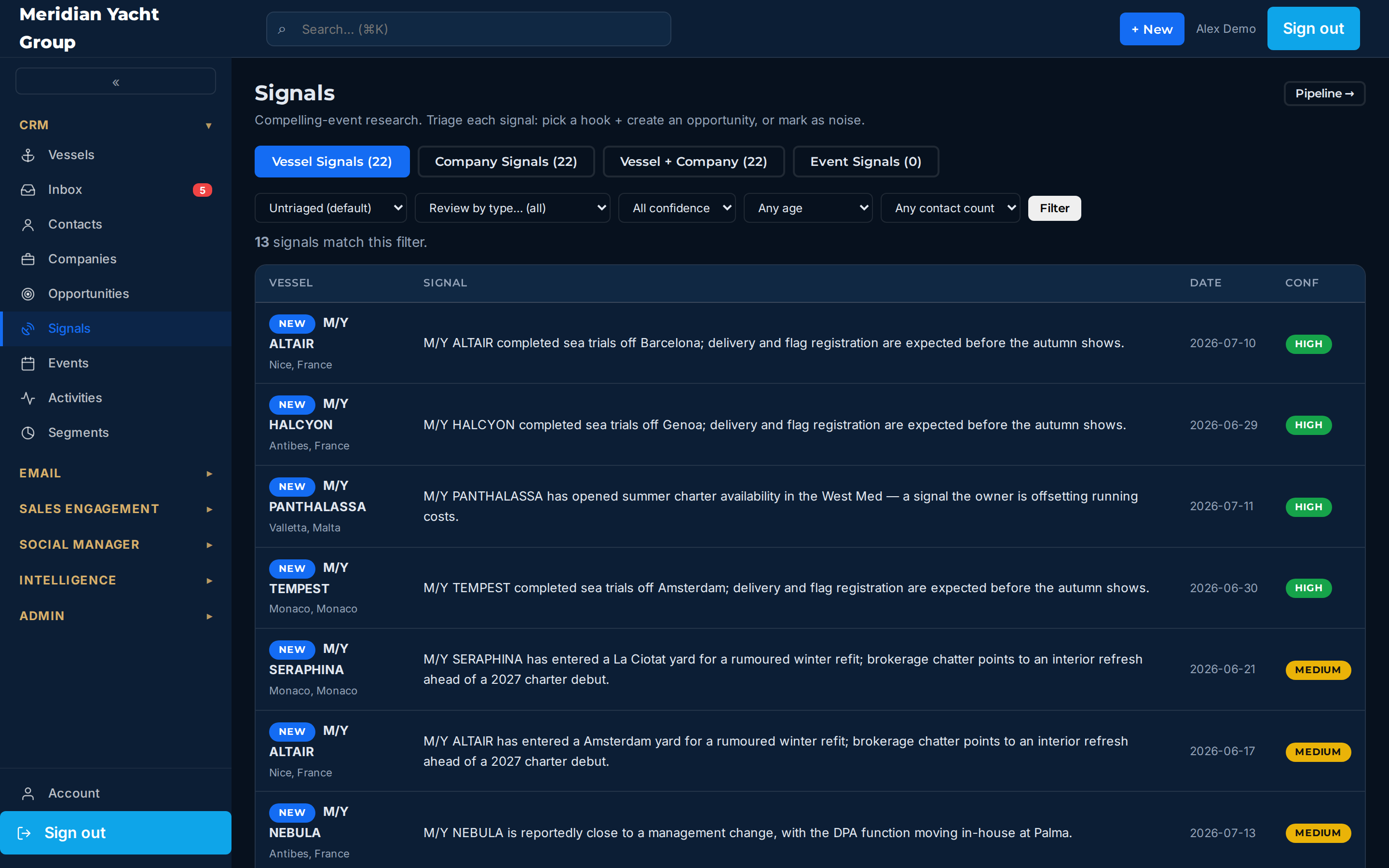Click the Inbox unread badge showing 5

202,190
